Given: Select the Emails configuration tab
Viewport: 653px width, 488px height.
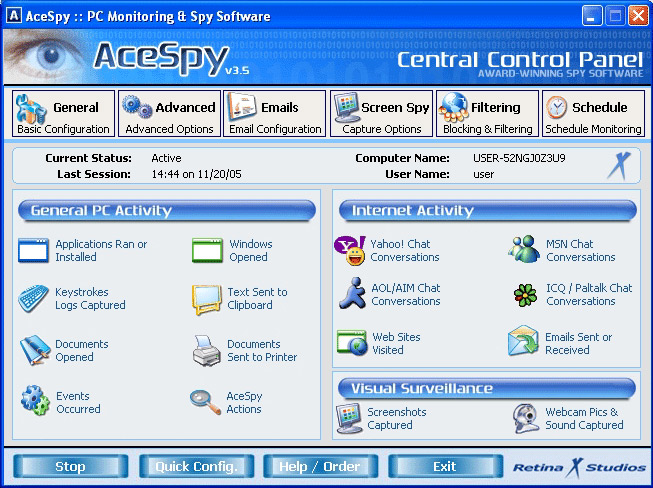Looking at the screenshot, I should tap(275, 115).
